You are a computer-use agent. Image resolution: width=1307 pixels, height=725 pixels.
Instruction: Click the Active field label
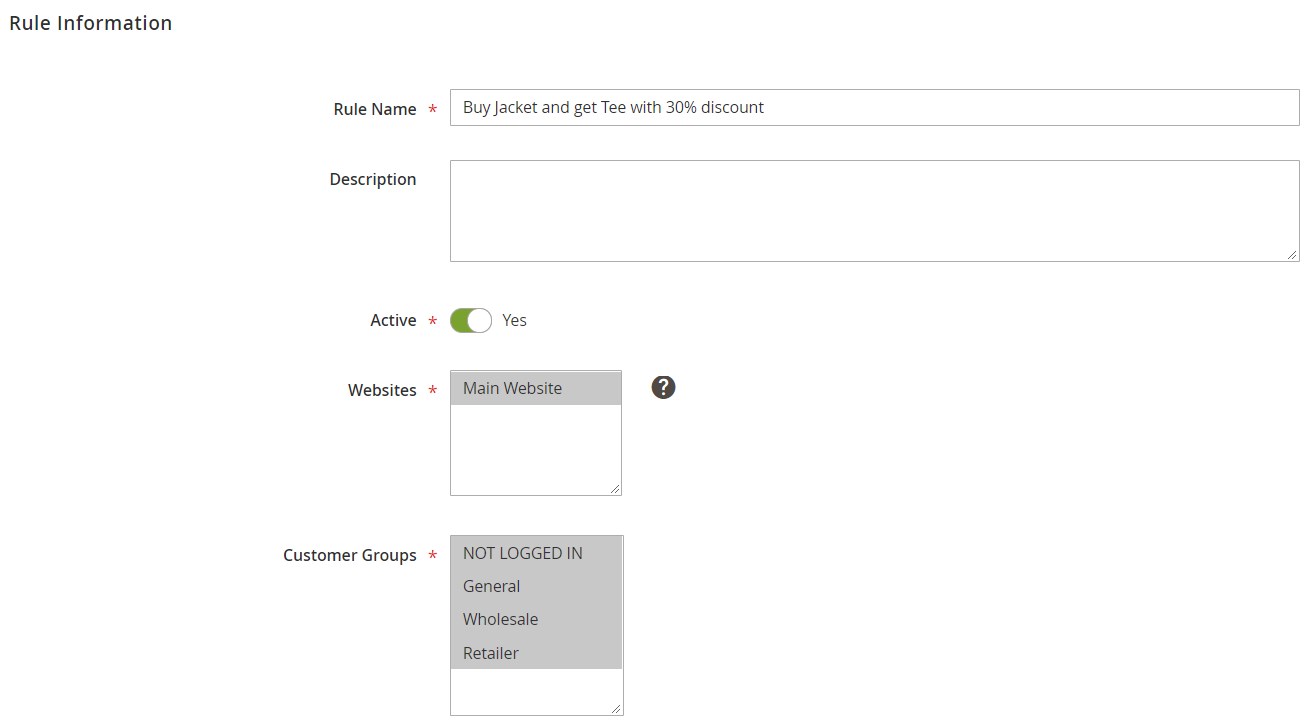click(x=393, y=320)
